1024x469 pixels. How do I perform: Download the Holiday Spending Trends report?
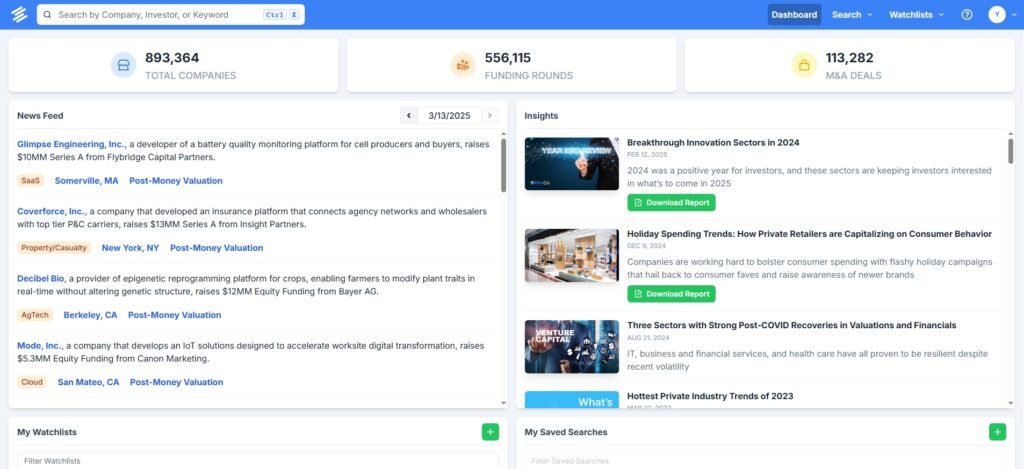(x=671, y=294)
